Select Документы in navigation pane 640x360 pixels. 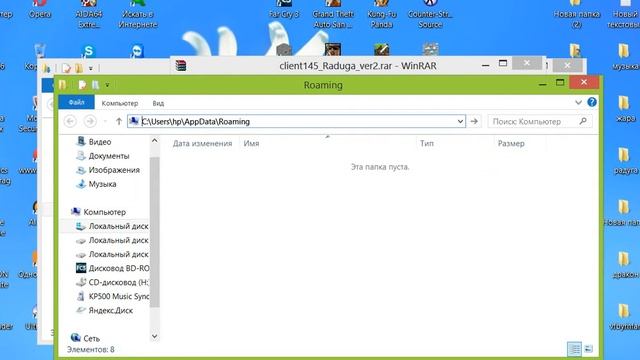(102, 156)
